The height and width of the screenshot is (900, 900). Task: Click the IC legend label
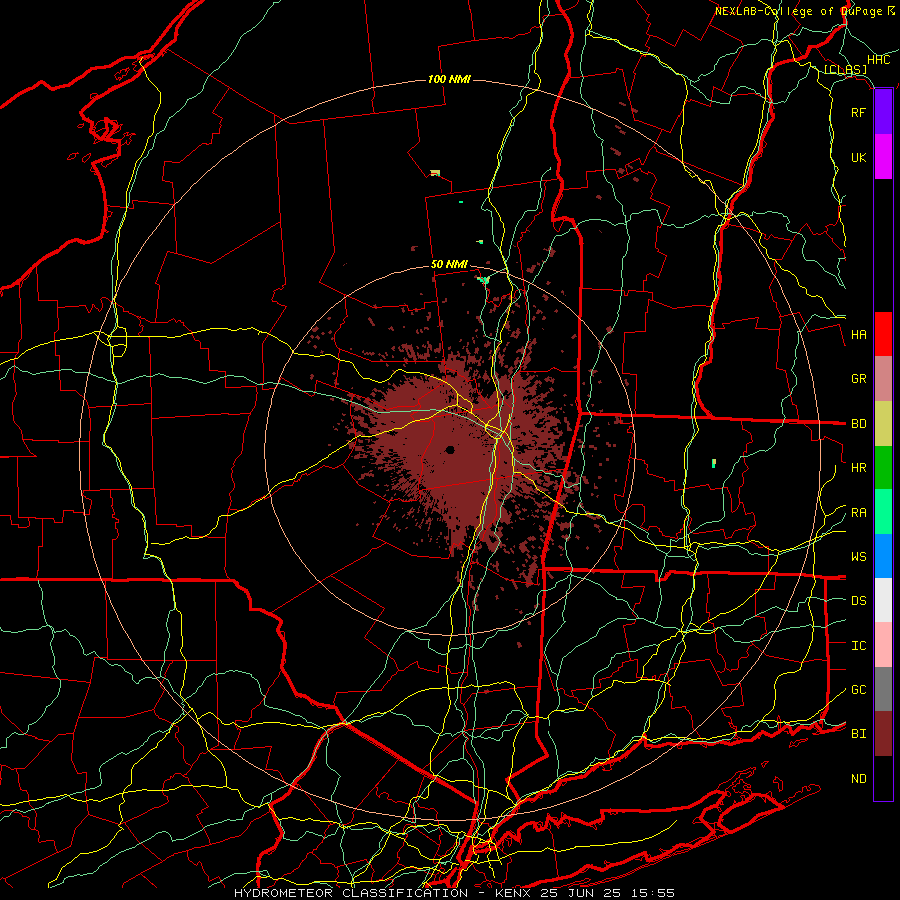pos(859,646)
